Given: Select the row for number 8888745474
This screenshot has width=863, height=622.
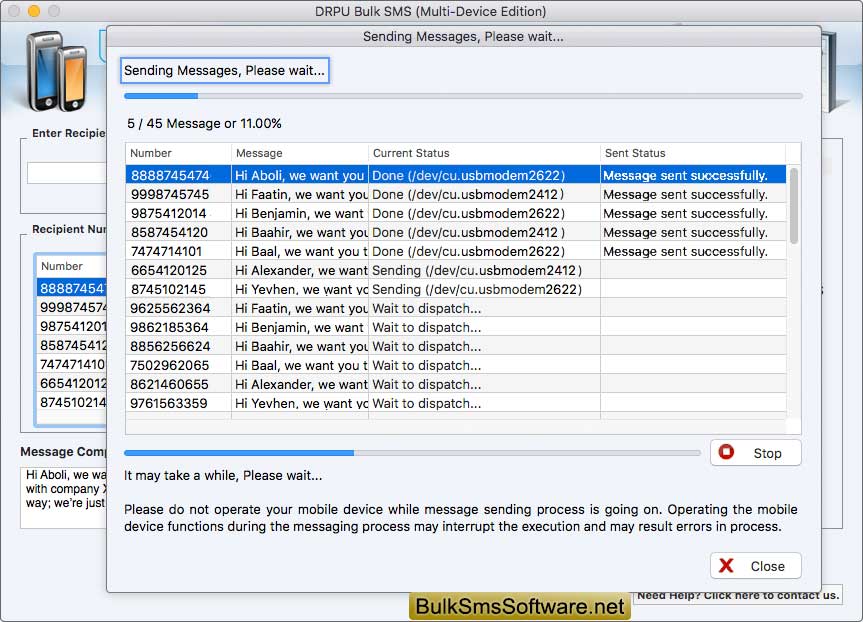Looking at the screenshot, I should pos(456,175).
